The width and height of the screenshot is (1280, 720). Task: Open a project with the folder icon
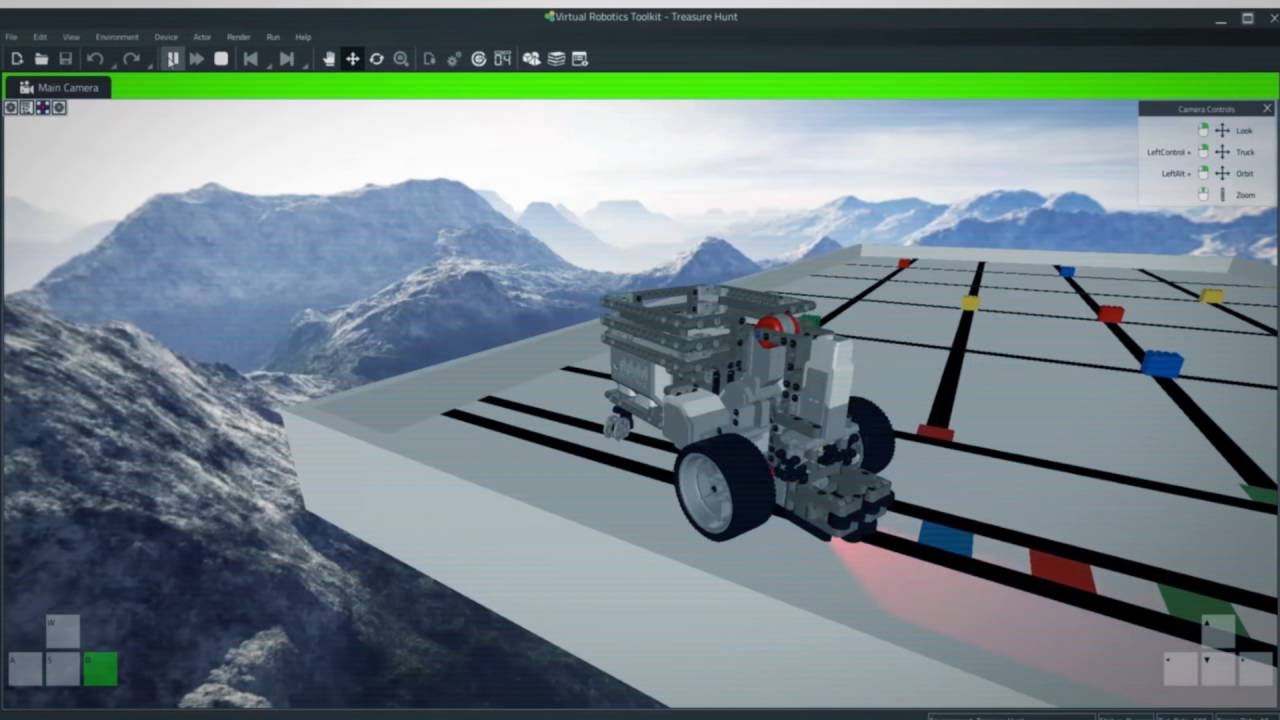coord(41,59)
